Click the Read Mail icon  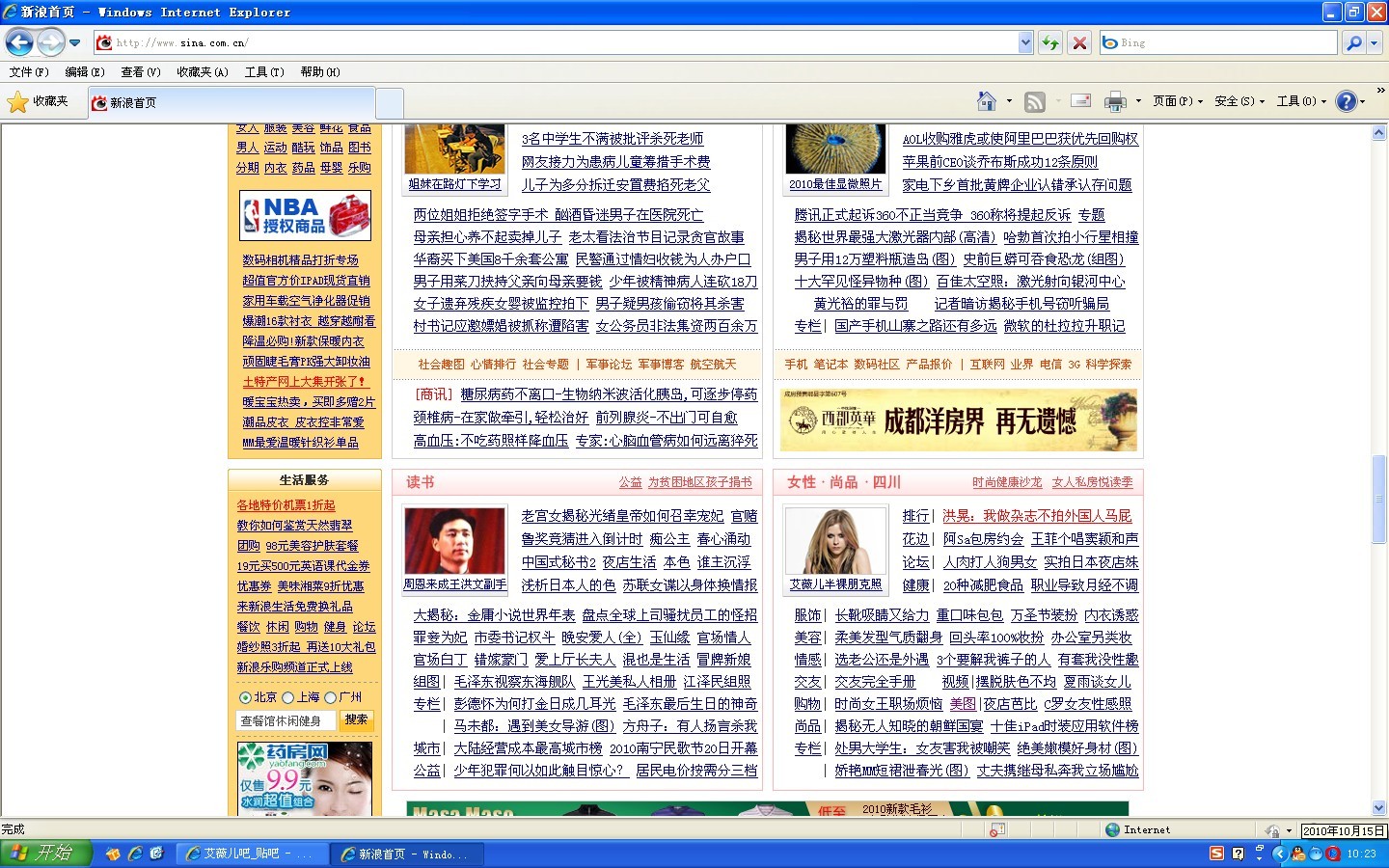[x=1081, y=101]
